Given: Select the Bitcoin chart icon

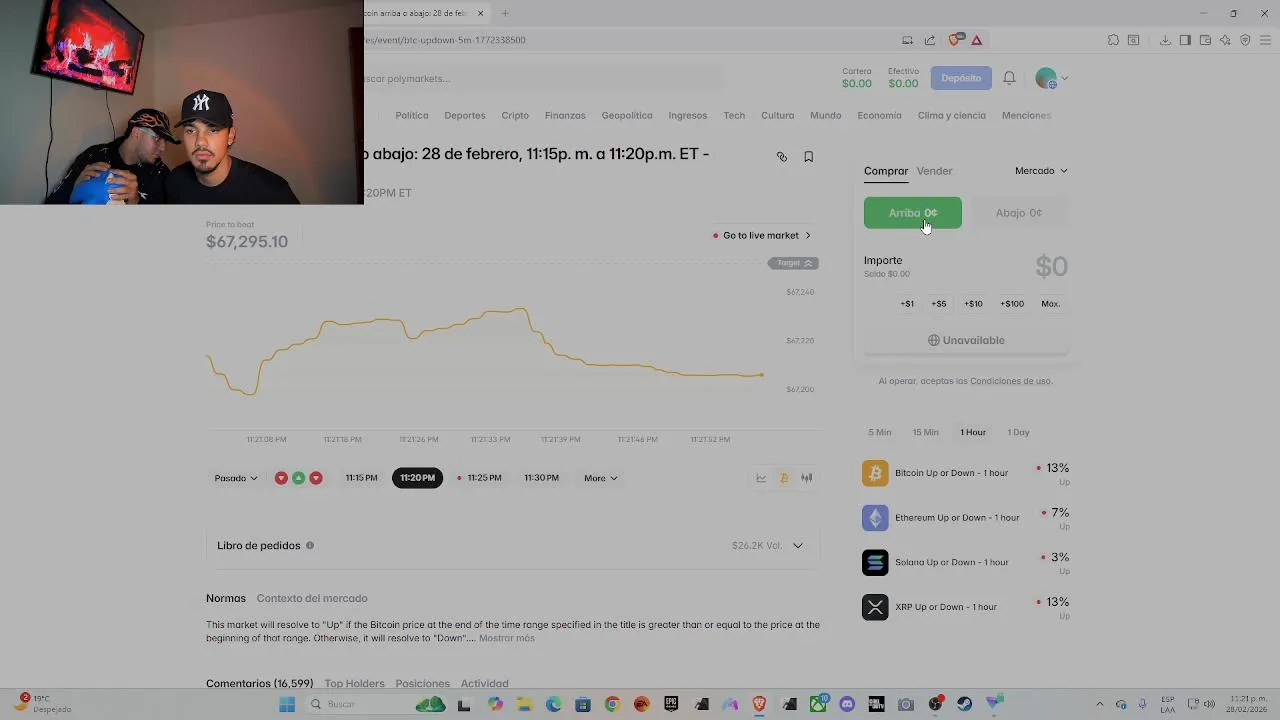Looking at the screenshot, I should [784, 478].
